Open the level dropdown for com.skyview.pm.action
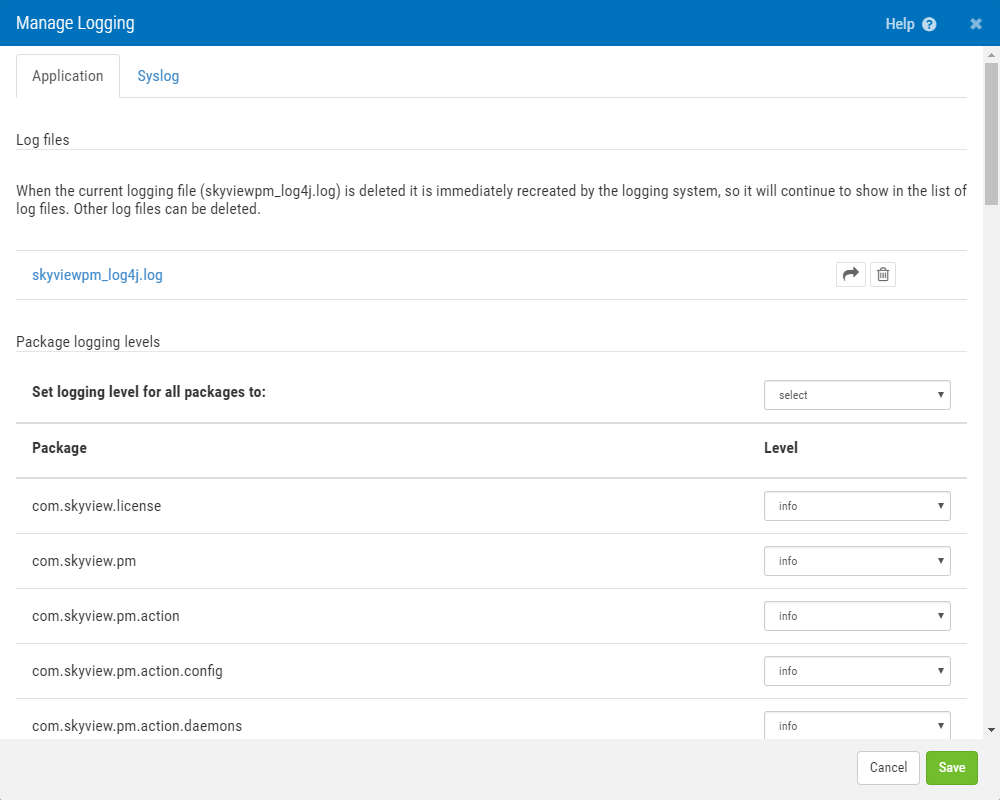 point(857,616)
